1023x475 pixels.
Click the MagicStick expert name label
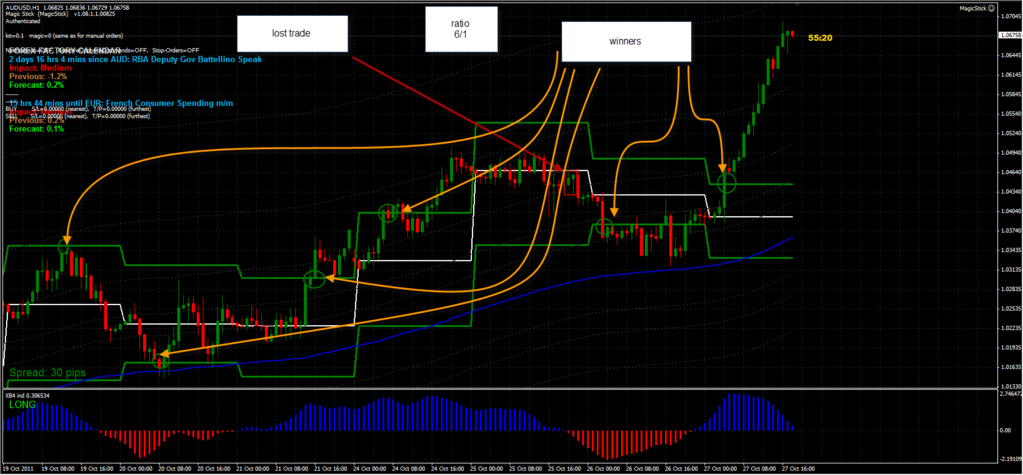[971, 8]
